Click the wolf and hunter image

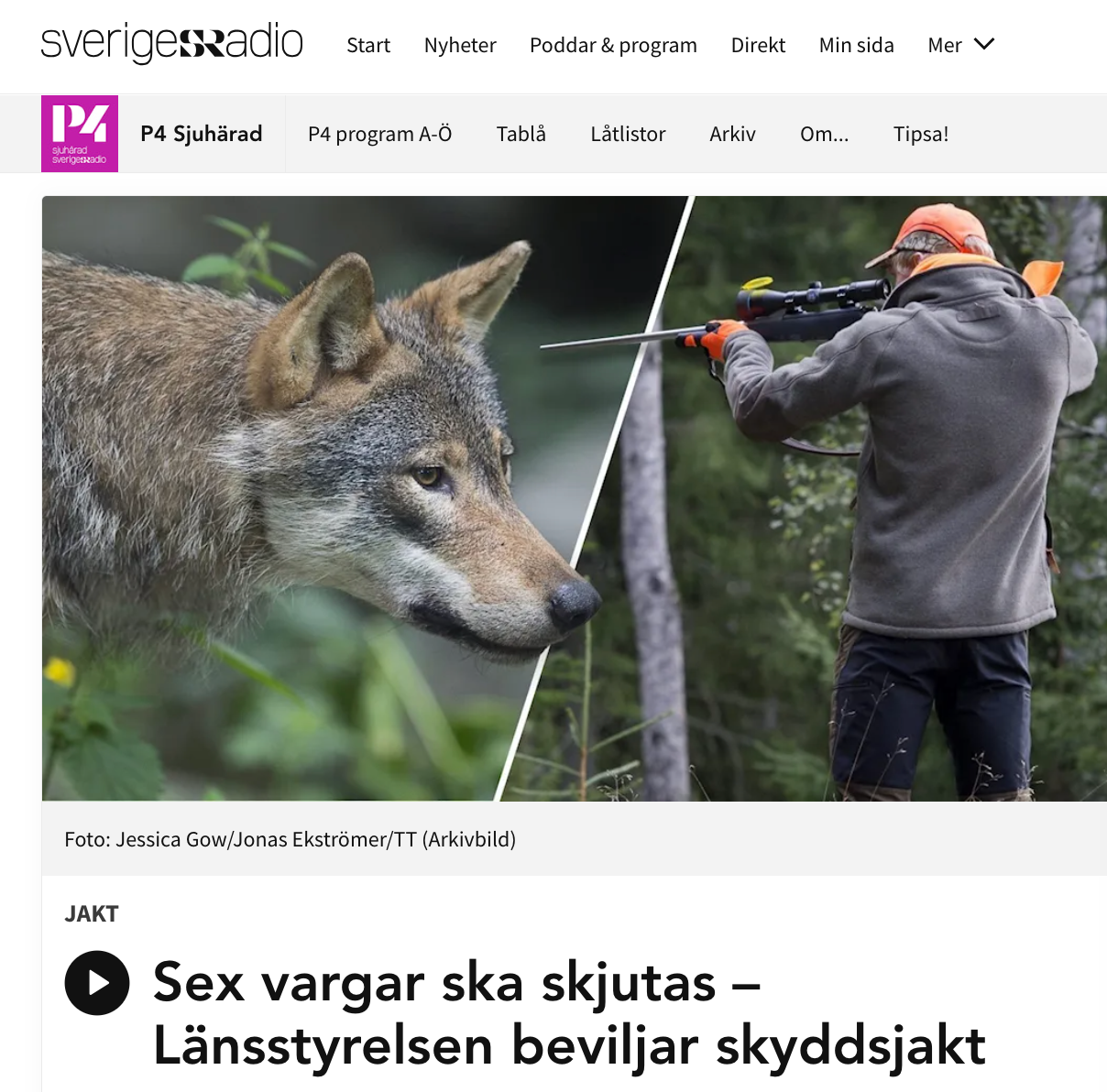575,498
